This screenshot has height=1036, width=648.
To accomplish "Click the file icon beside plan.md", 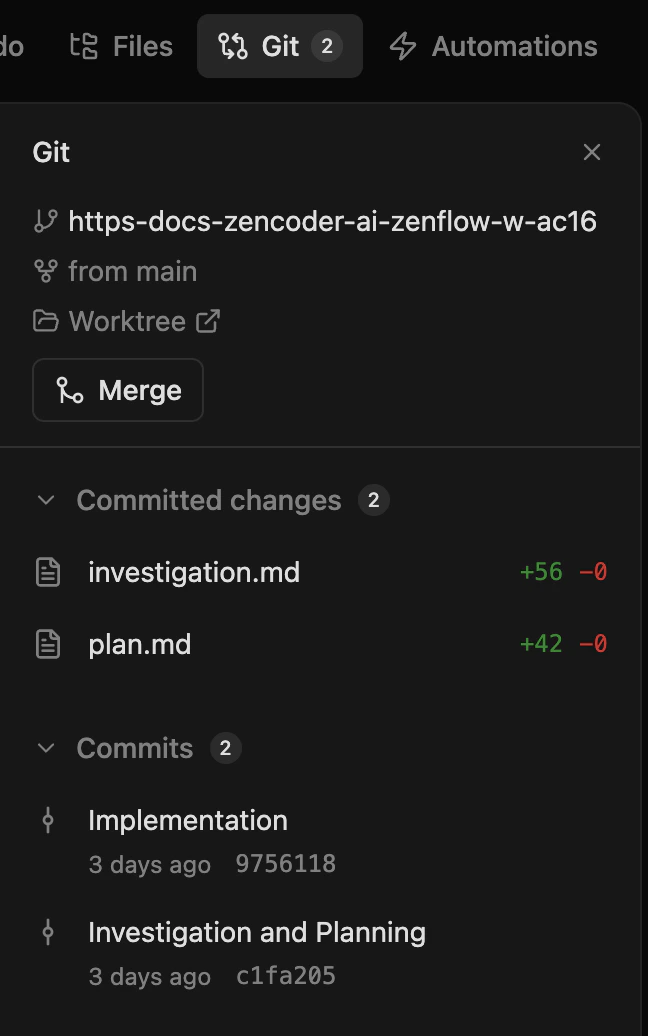I will (48, 644).
